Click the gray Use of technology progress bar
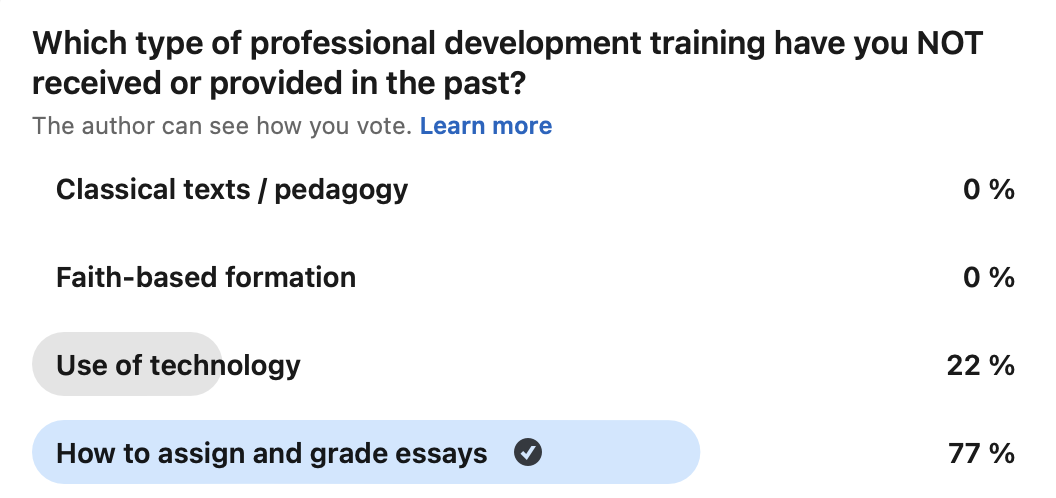This screenshot has width=1056, height=498. (x=127, y=364)
